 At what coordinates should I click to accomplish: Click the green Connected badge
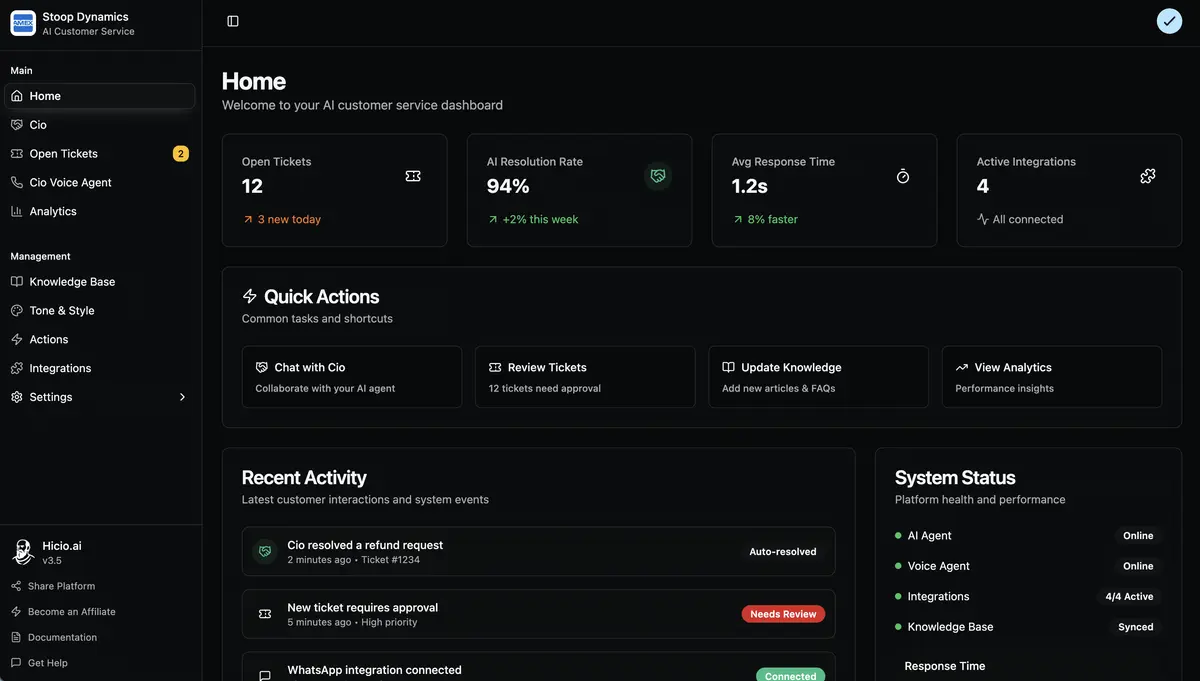click(790, 676)
